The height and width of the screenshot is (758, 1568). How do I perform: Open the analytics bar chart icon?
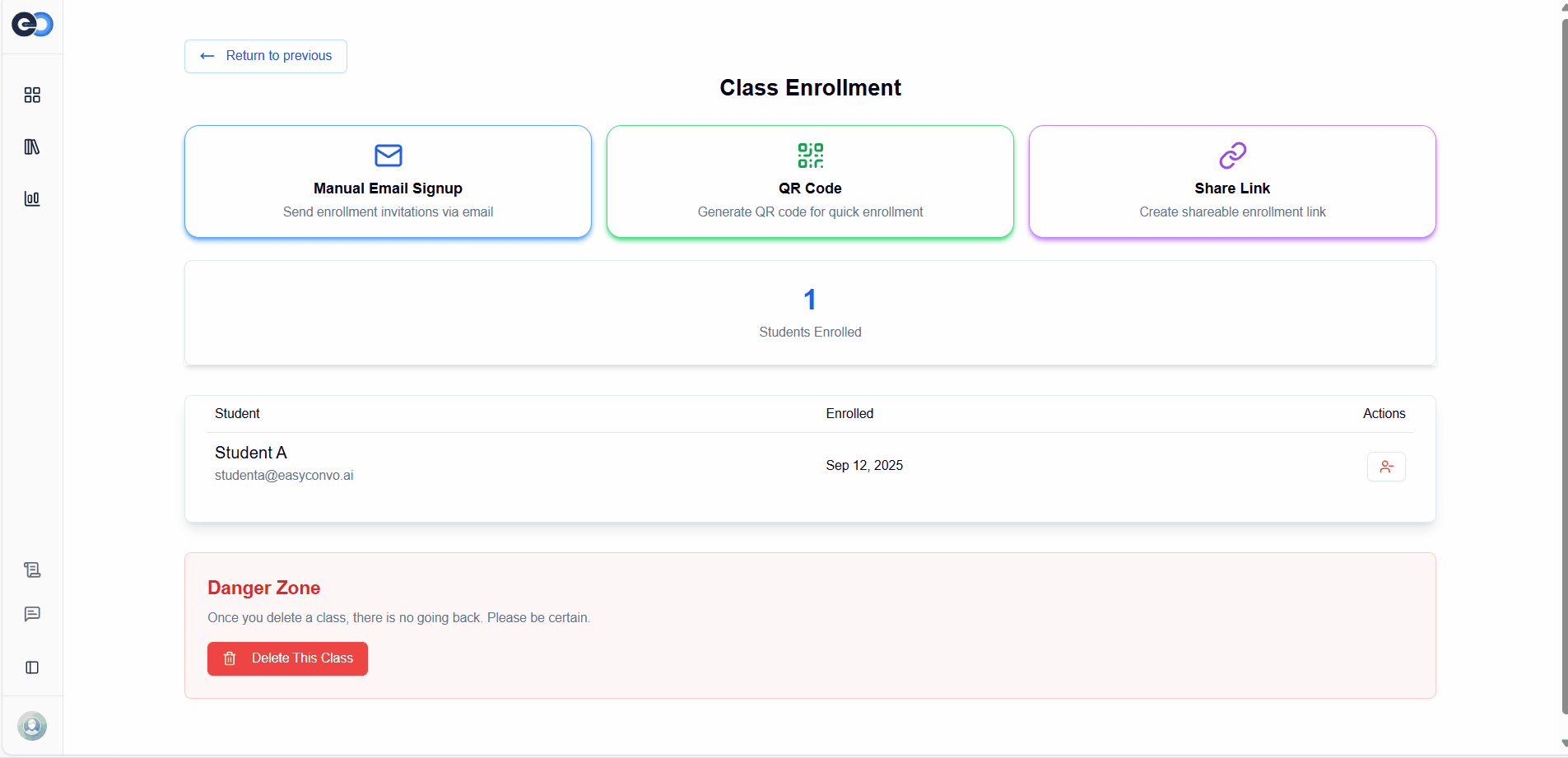click(32, 198)
